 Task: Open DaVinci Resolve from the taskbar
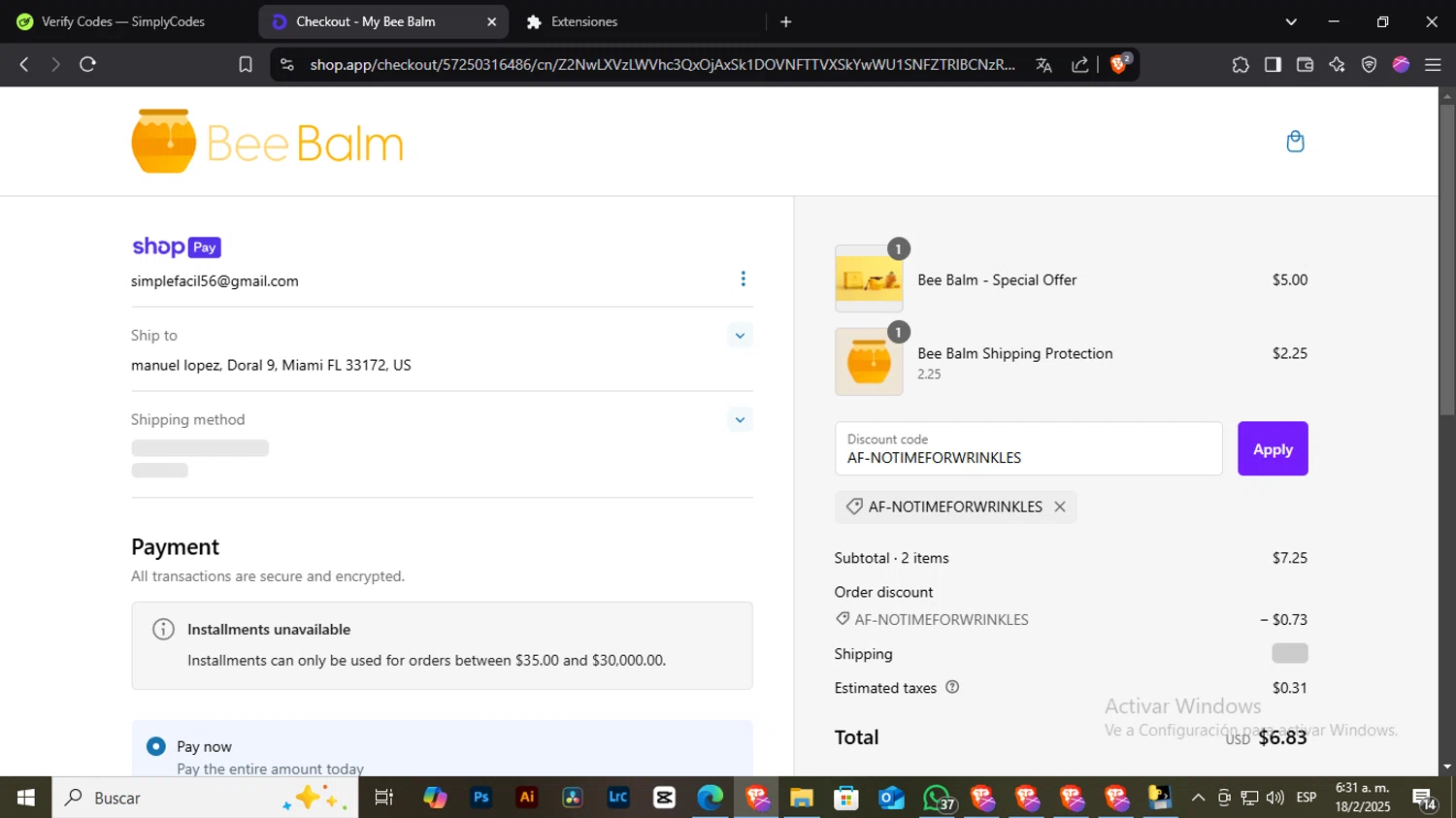[x=573, y=798]
